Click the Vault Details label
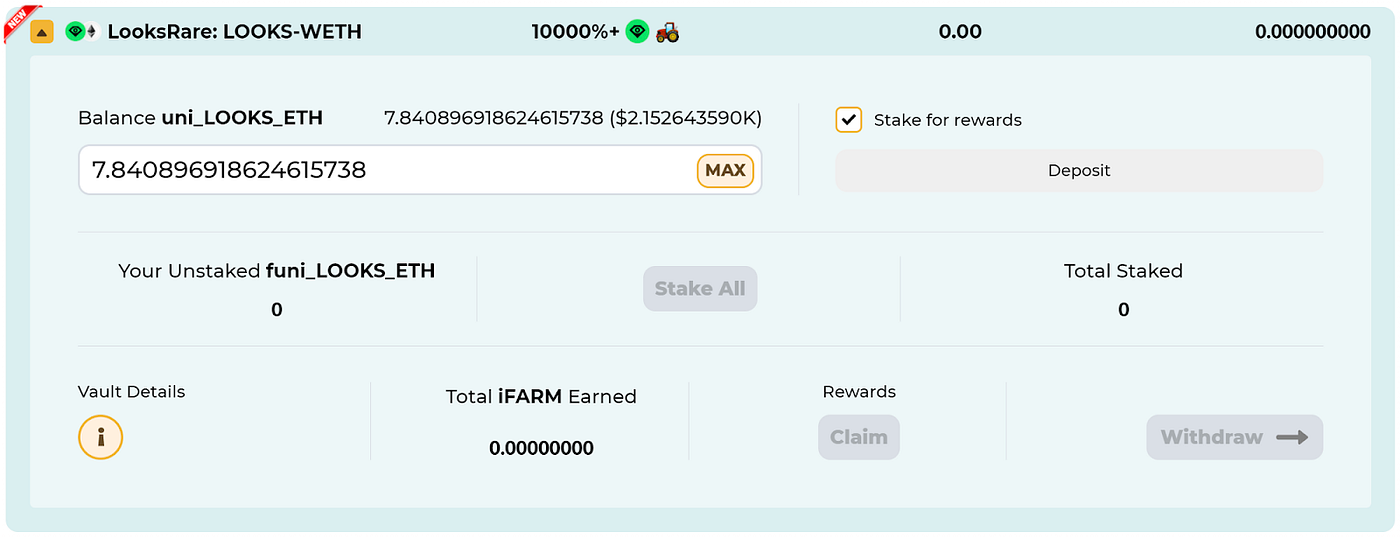The image size is (1400, 539). tap(131, 392)
